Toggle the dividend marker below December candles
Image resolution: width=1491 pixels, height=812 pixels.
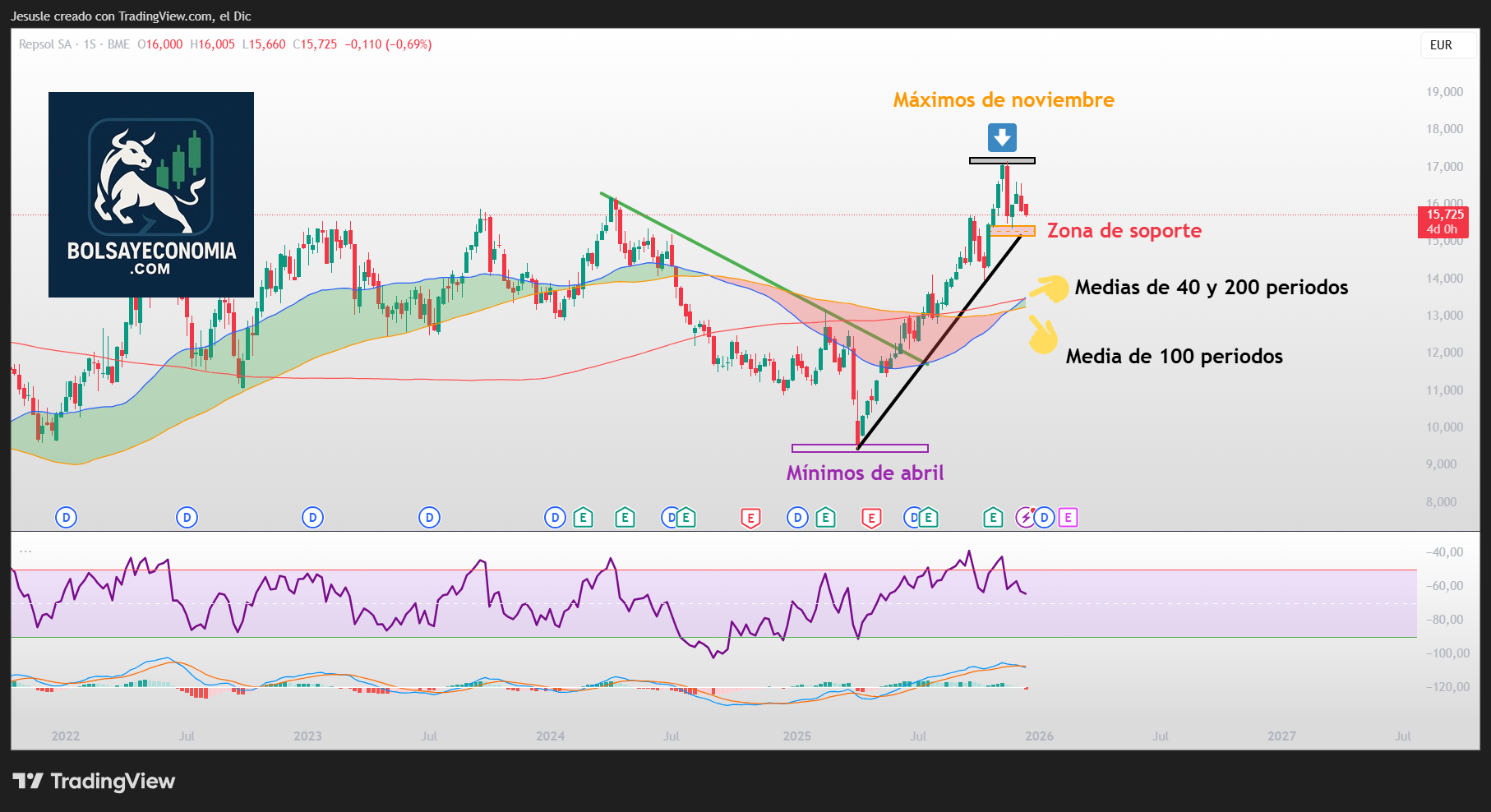(x=1044, y=518)
